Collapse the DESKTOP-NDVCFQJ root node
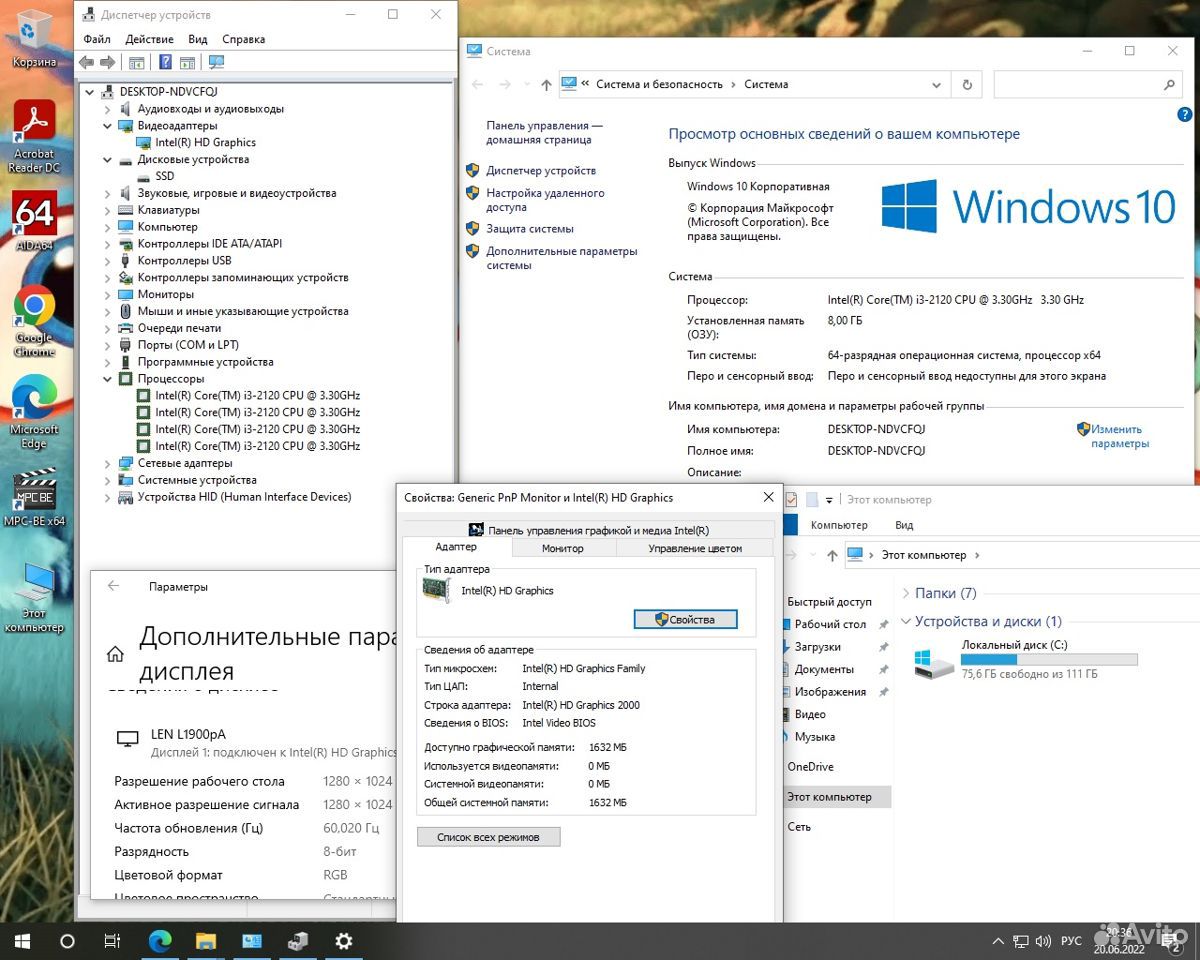Viewport: 1200px width, 960px height. tap(91, 92)
